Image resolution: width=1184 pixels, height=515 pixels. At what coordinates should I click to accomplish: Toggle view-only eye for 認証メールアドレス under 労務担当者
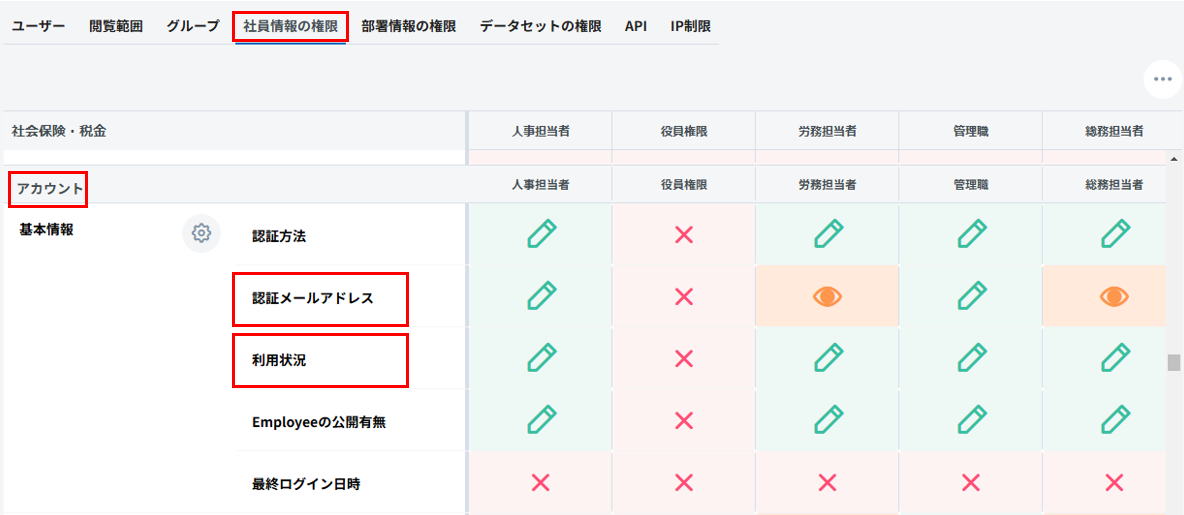click(x=827, y=296)
